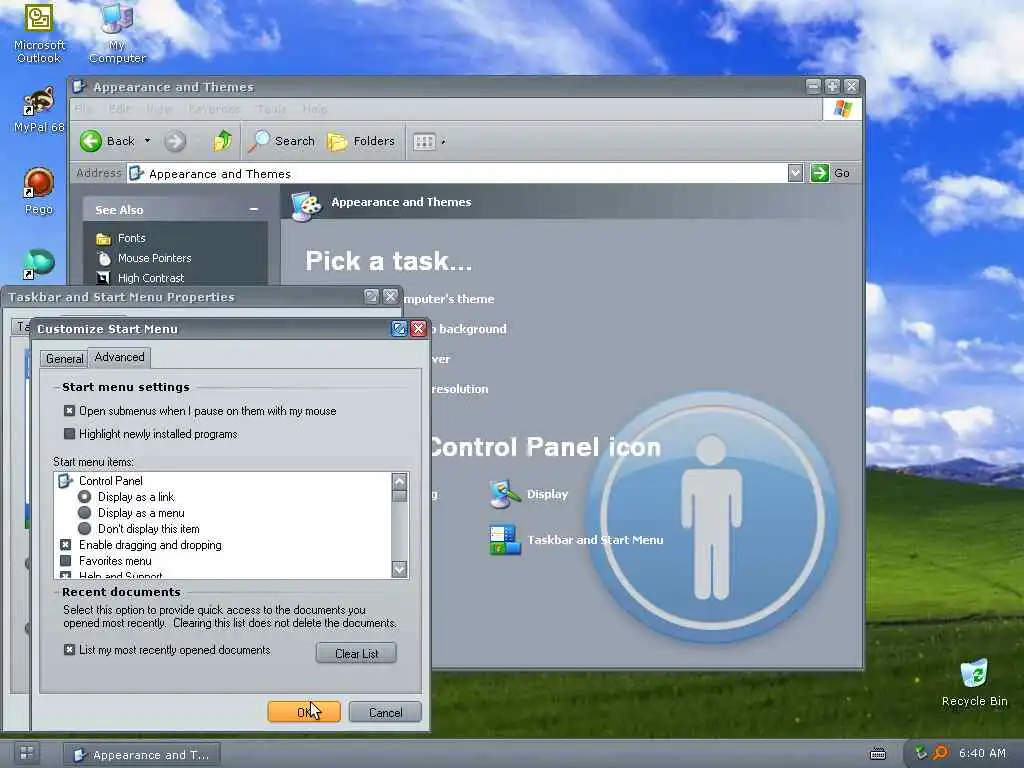Open Microsoft Outlook desktop icon
Screen dimensions: 1024x768
tap(39, 33)
